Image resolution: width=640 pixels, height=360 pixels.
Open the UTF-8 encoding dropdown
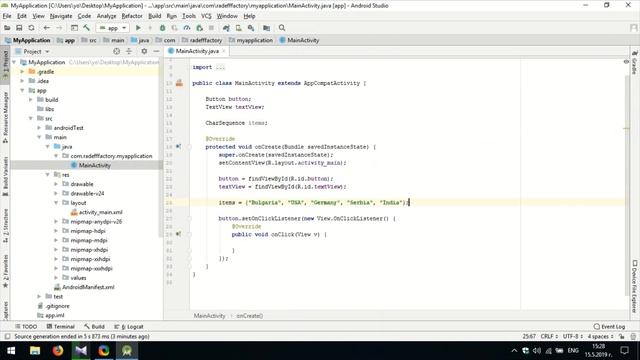(573, 336)
